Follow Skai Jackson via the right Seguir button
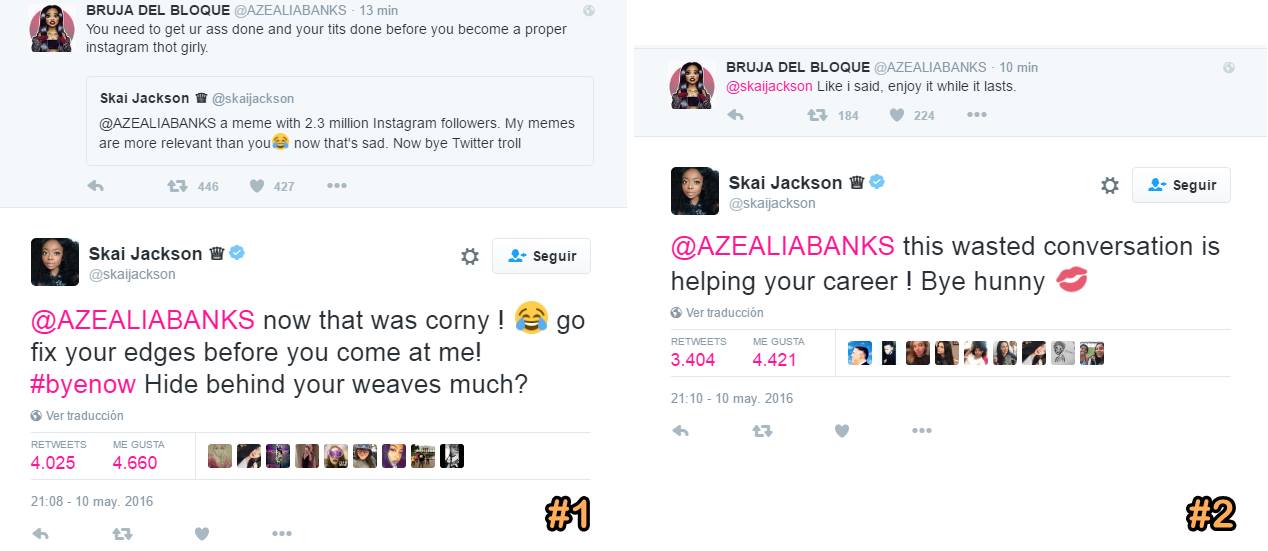Viewport: 1268px width, 551px height. tap(1181, 185)
